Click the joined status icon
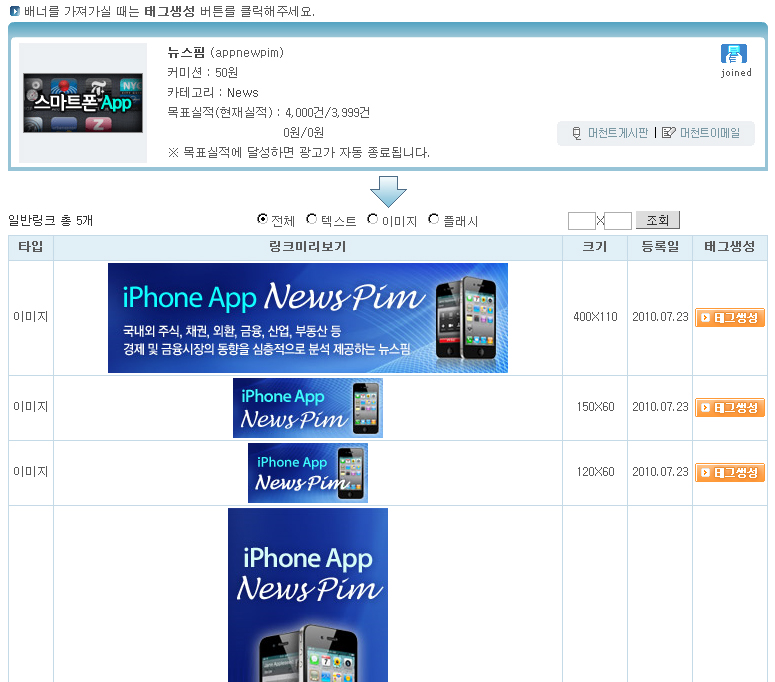This screenshot has width=775, height=682. coord(733,54)
